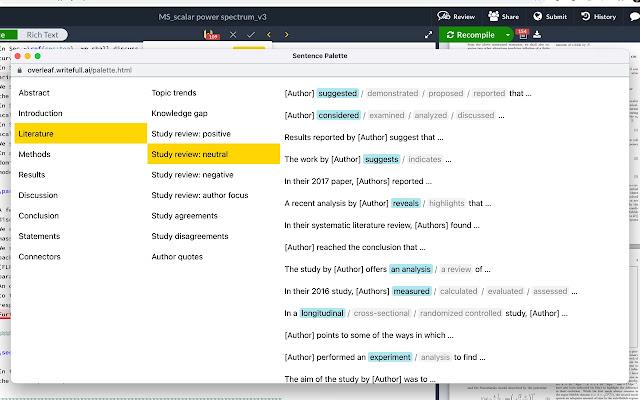
Task: Click the expand arrows beside Recompile
Action: [x=429, y=35]
